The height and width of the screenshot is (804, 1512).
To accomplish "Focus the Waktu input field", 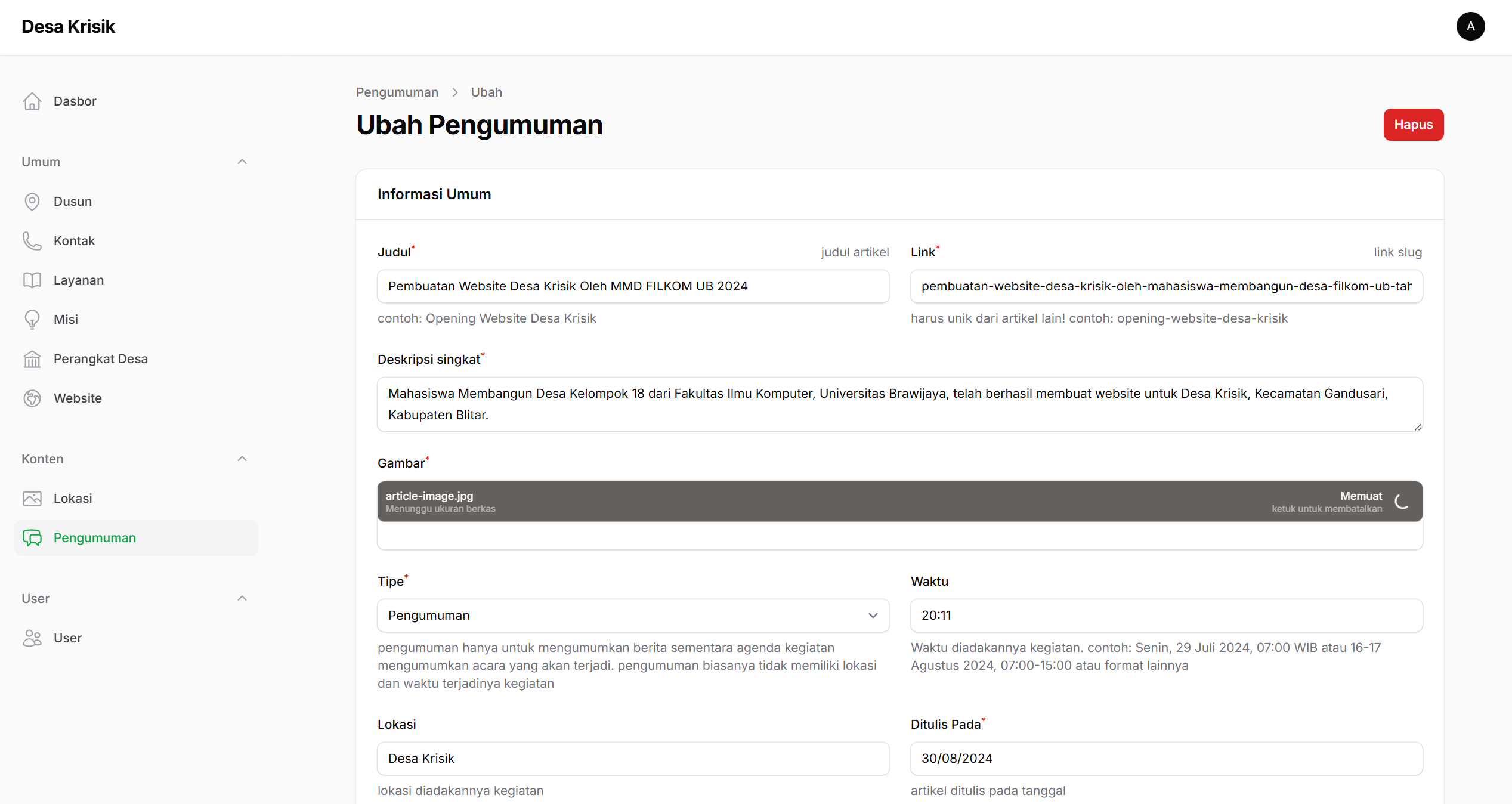I will [x=1166, y=616].
